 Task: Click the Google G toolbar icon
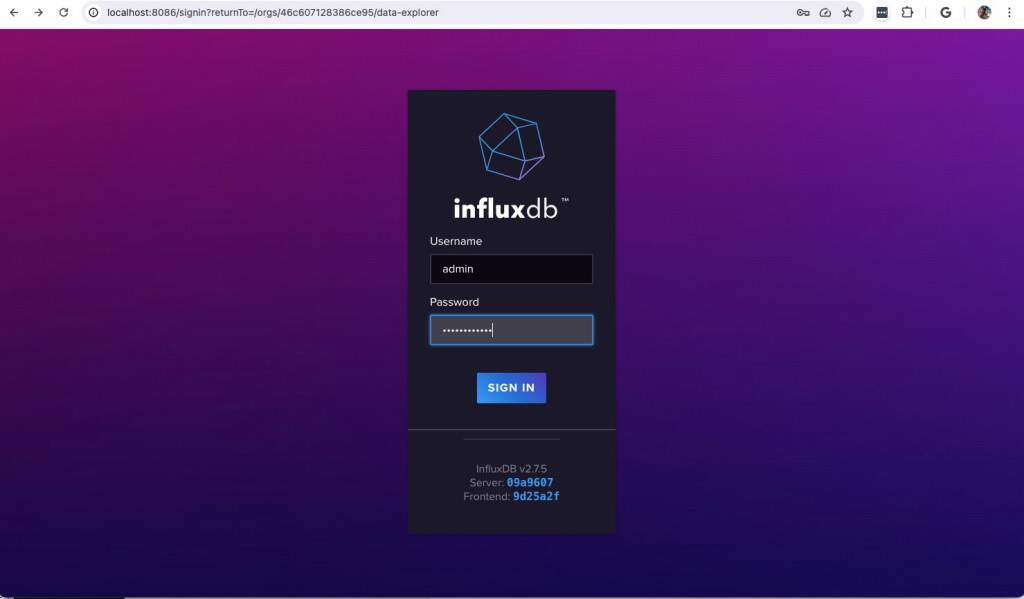coord(945,12)
